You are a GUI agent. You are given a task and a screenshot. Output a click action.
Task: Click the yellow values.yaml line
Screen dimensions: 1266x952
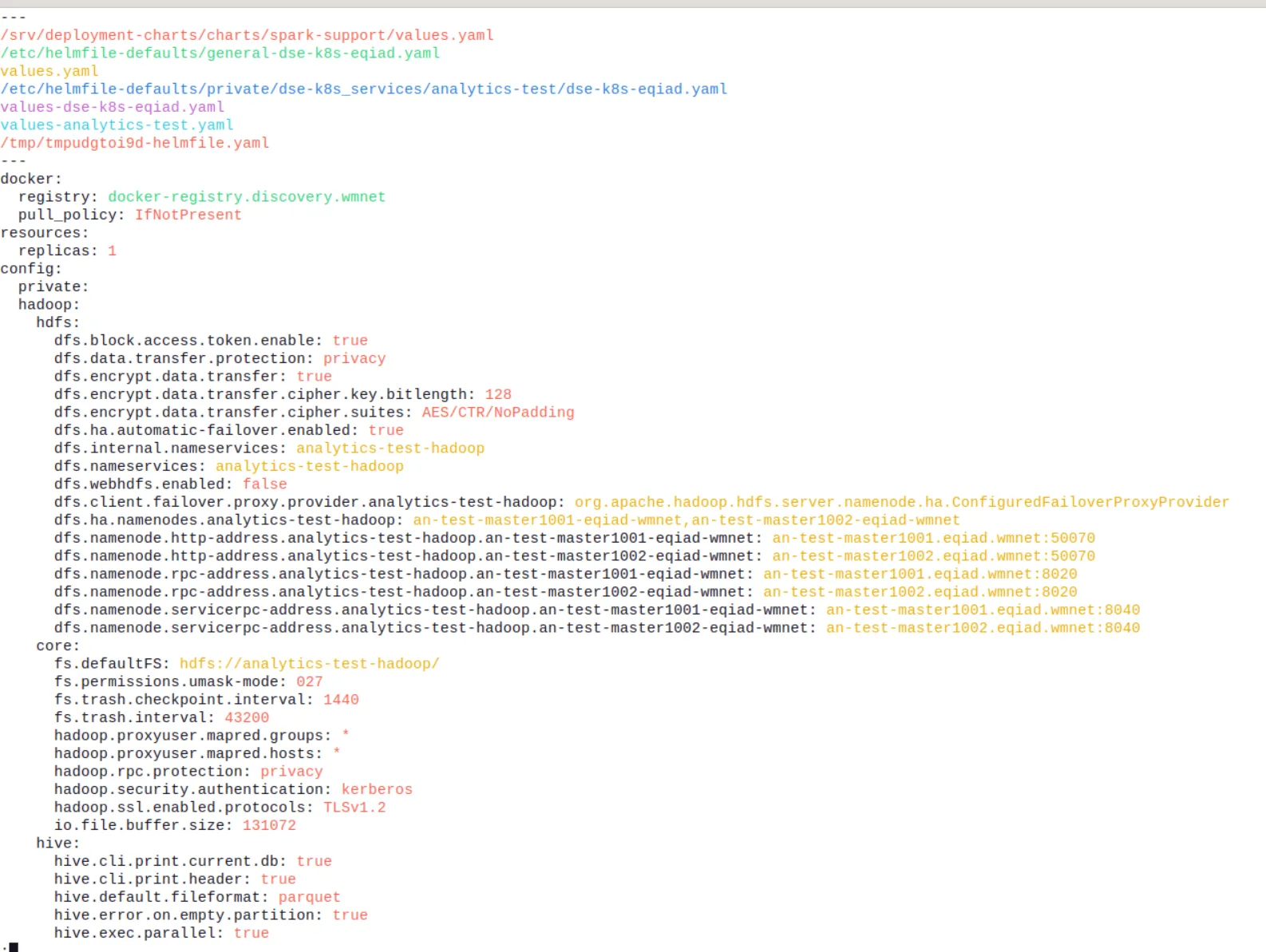(49, 71)
